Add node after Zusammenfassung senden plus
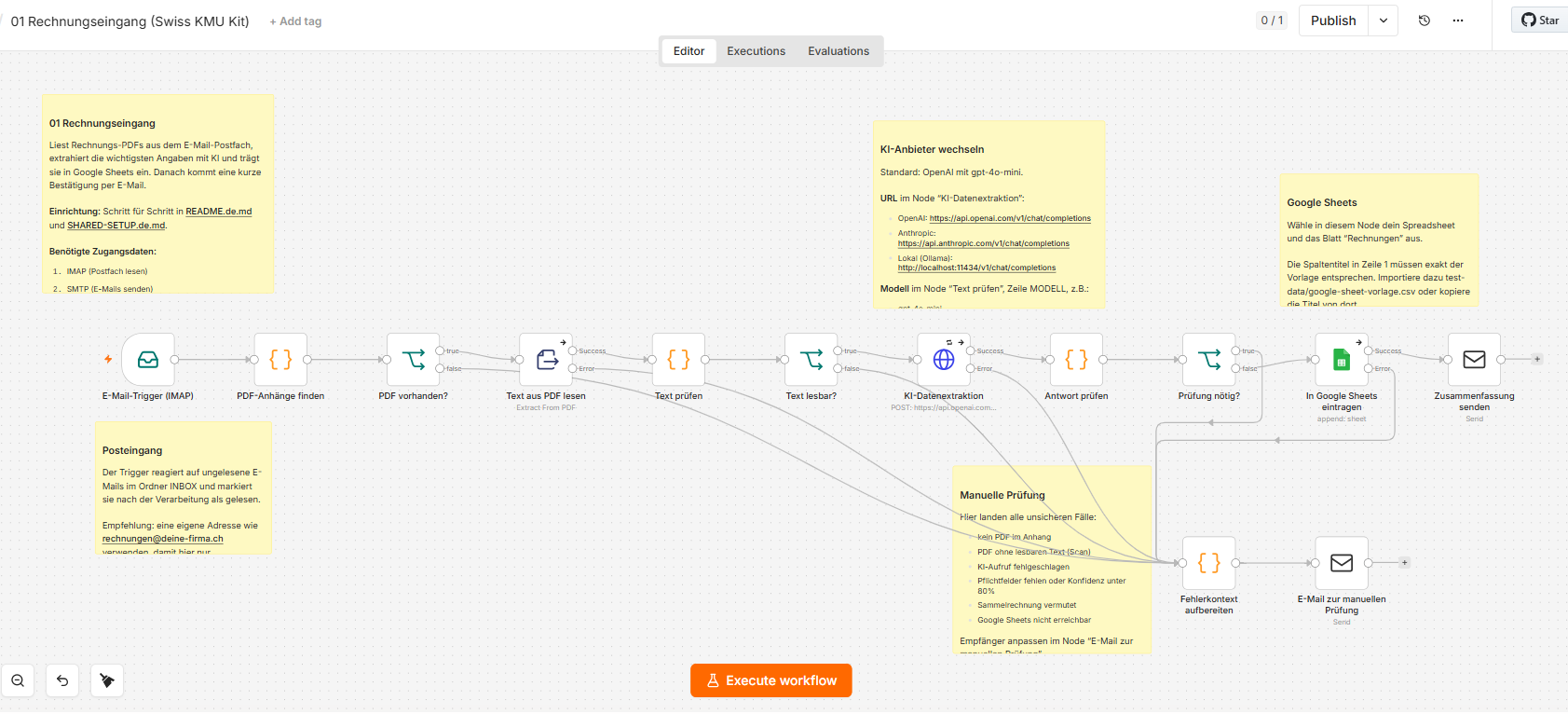This screenshot has height=714, width=1568. point(1537,359)
